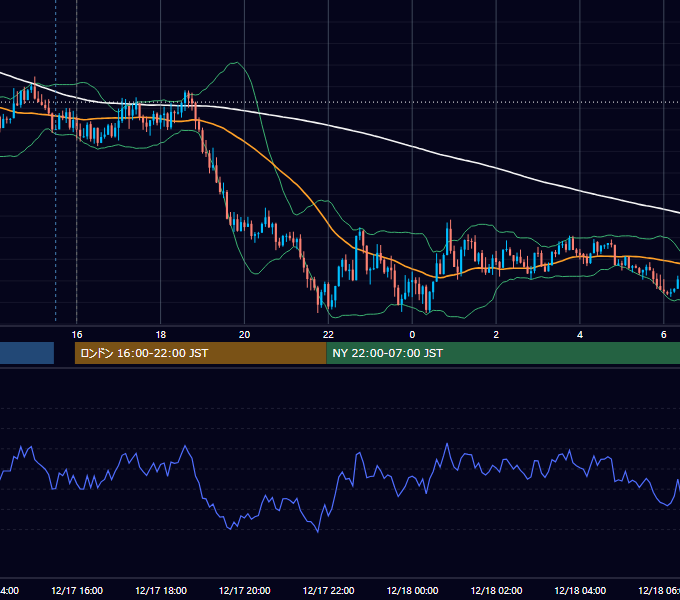The height and width of the screenshot is (600, 680).
Task: Click the '12/17 16:00' date label
Action: click(x=77, y=590)
